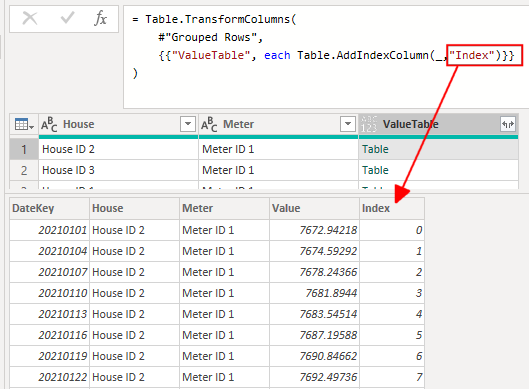Open the Table link in row 1
The image size is (529, 389).
pyautogui.click(x=375, y=149)
